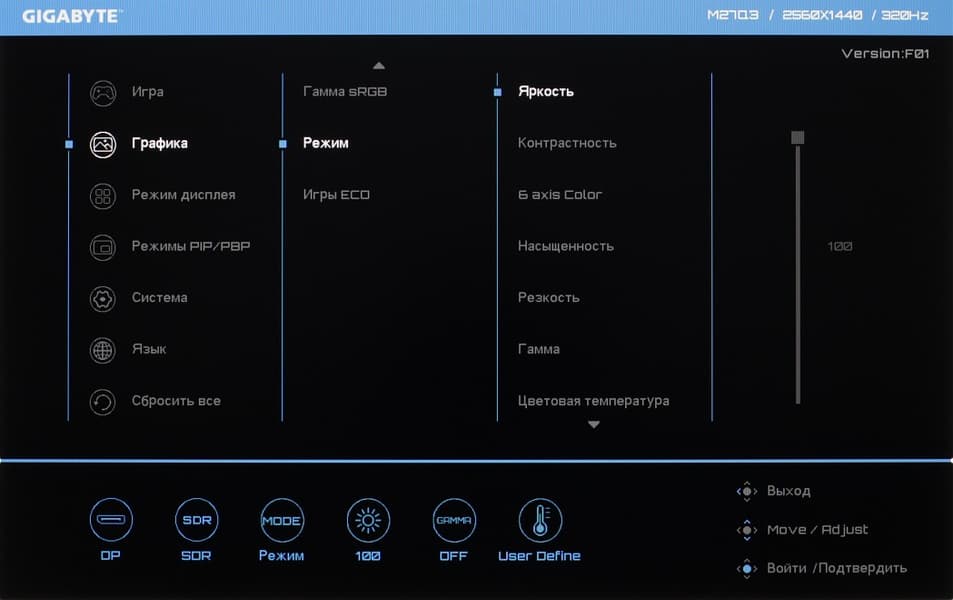Click the thermometer color temperature icon
This screenshot has width=953, height=600.
540,520
